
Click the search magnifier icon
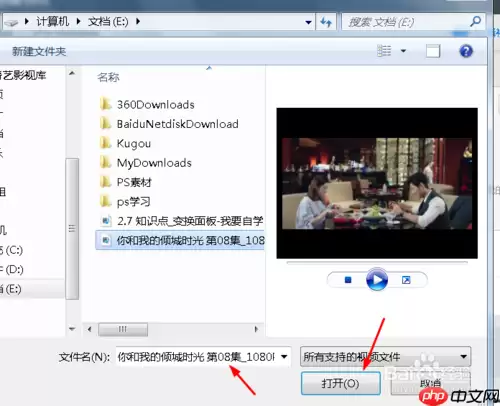click(x=475, y=22)
